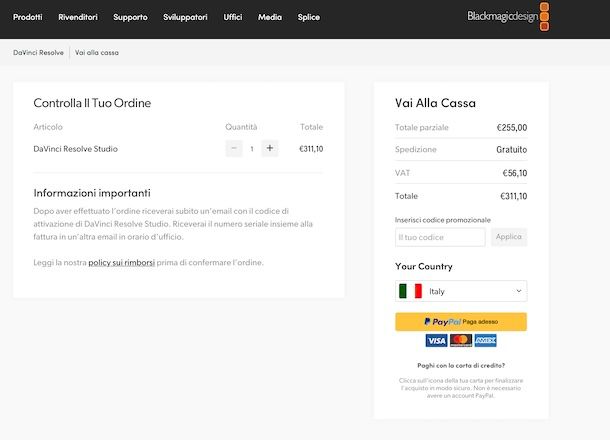Click the subtotal value €255,00
610x440 pixels.
[x=512, y=128]
